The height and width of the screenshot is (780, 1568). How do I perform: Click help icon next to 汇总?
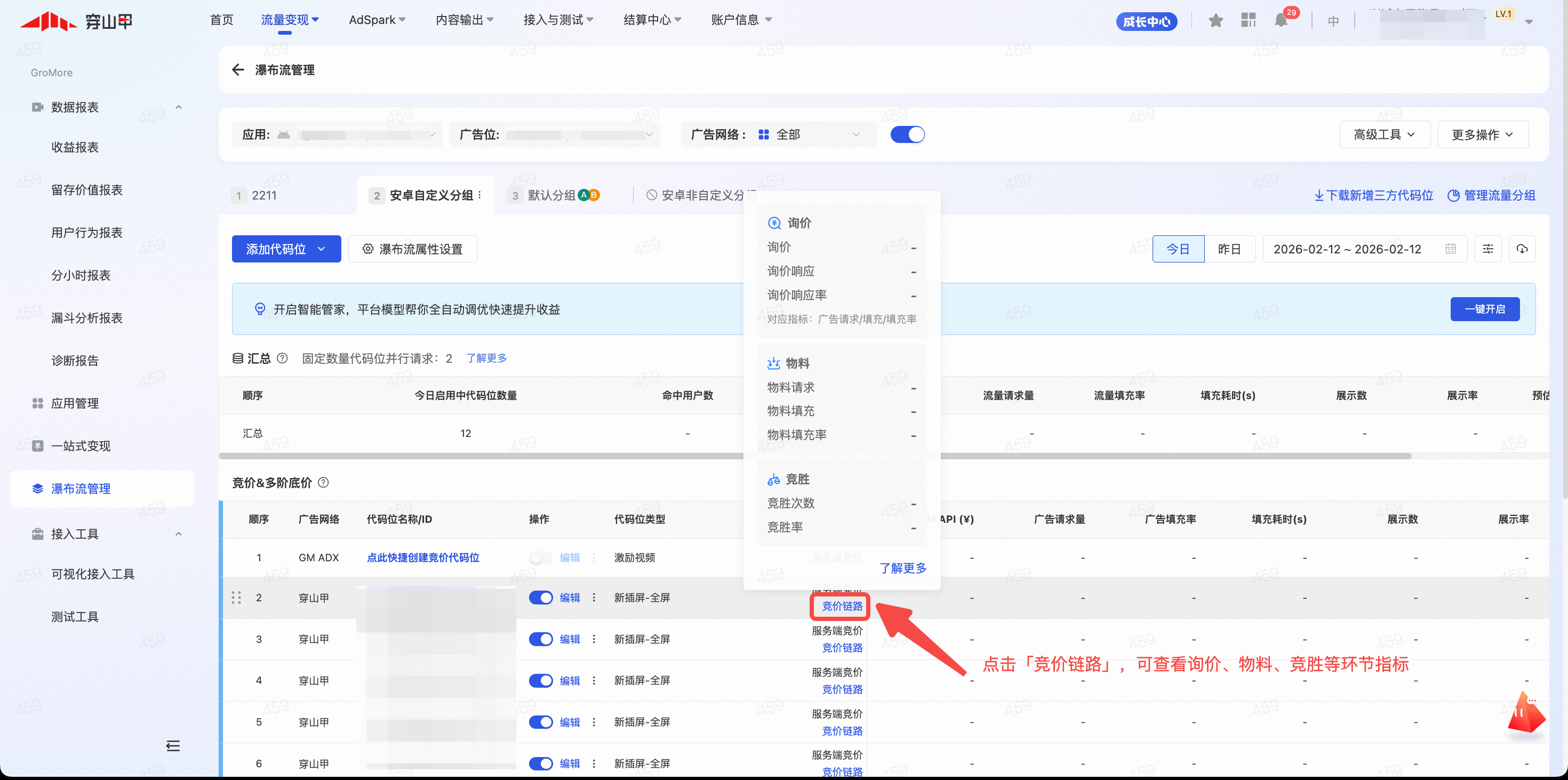pos(283,358)
